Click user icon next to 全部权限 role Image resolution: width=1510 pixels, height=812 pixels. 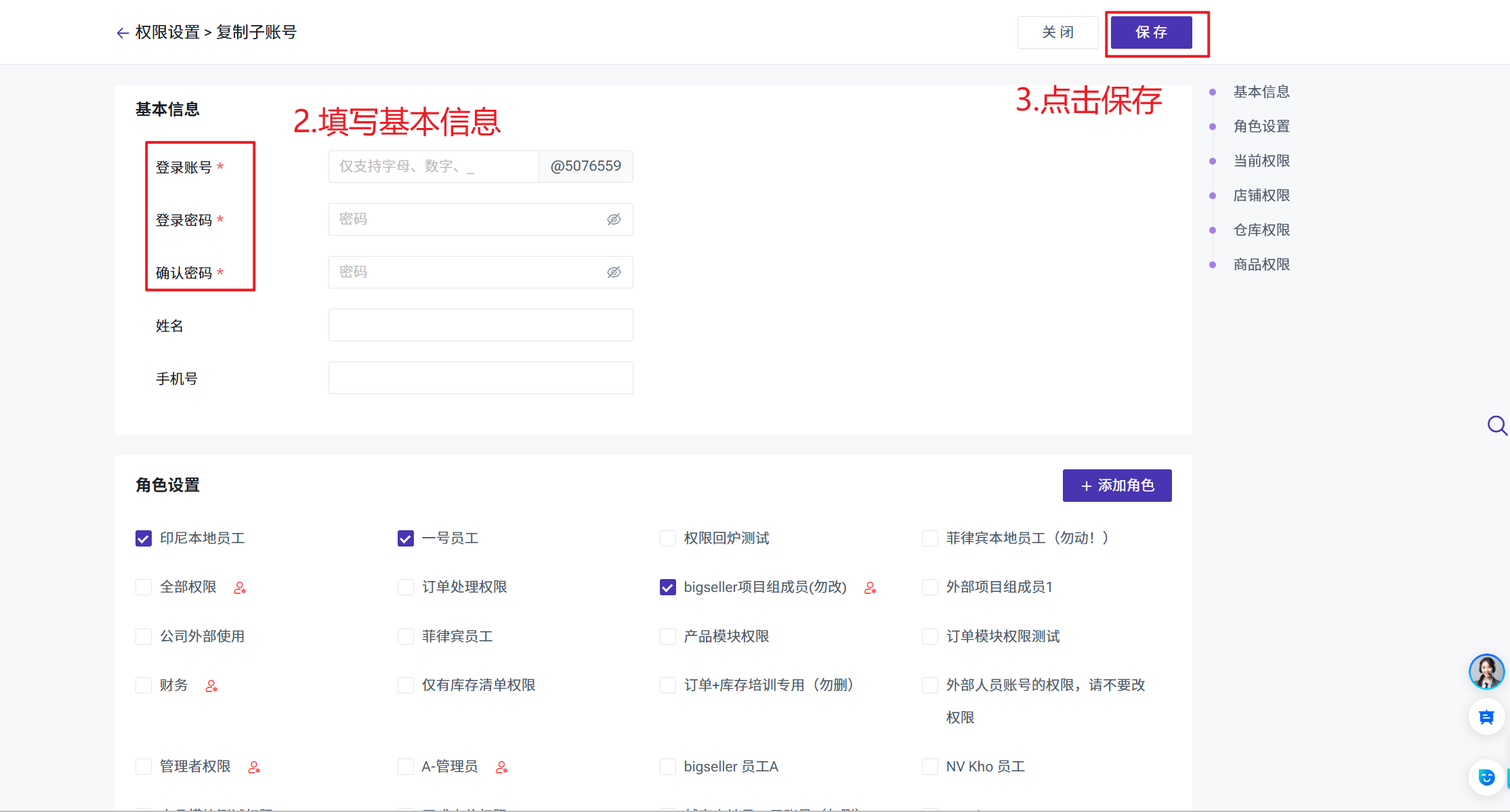(240, 588)
